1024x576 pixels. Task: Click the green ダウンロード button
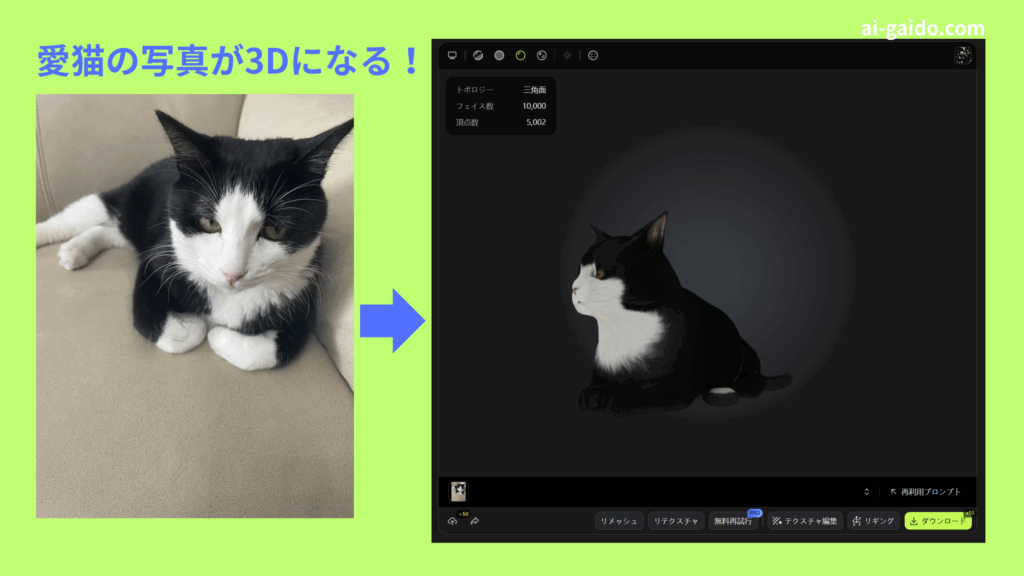938,521
